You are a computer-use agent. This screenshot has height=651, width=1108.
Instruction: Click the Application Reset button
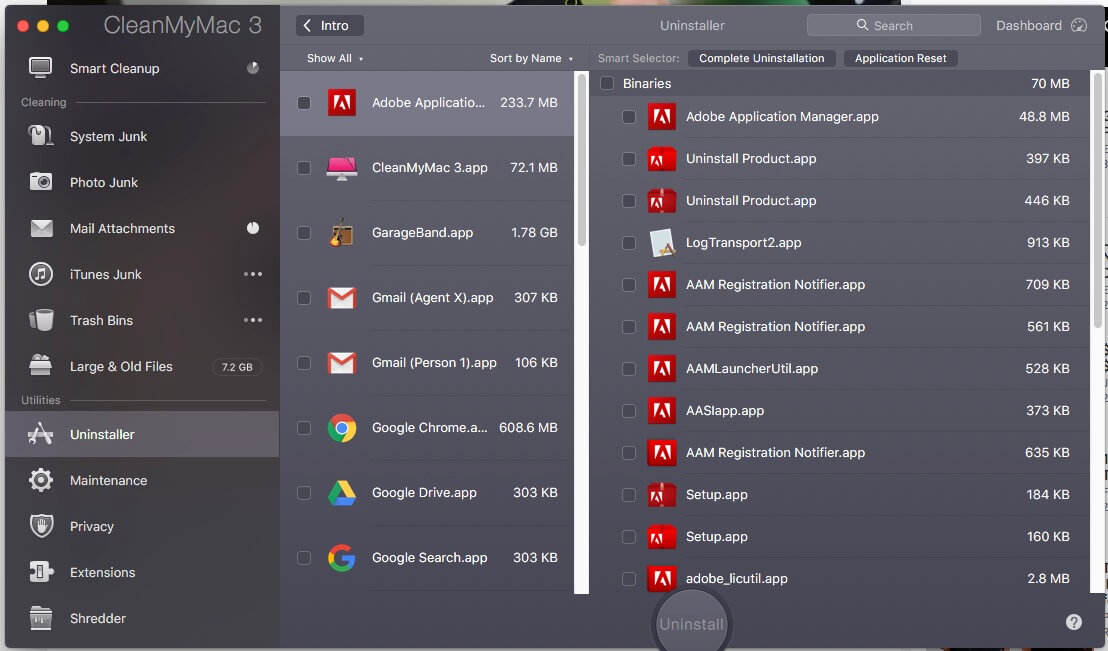coord(900,58)
